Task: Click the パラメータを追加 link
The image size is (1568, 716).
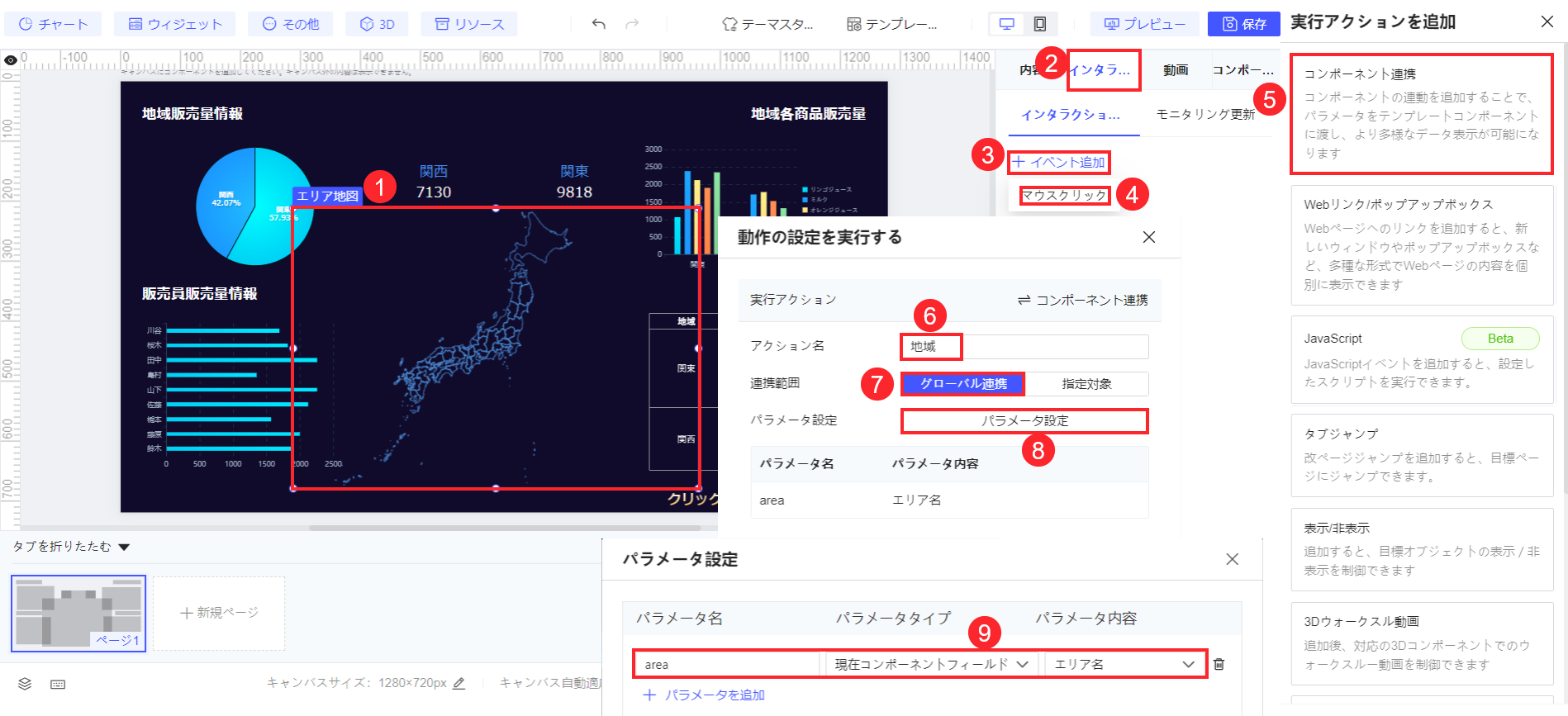Action: pyautogui.click(x=704, y=695)
